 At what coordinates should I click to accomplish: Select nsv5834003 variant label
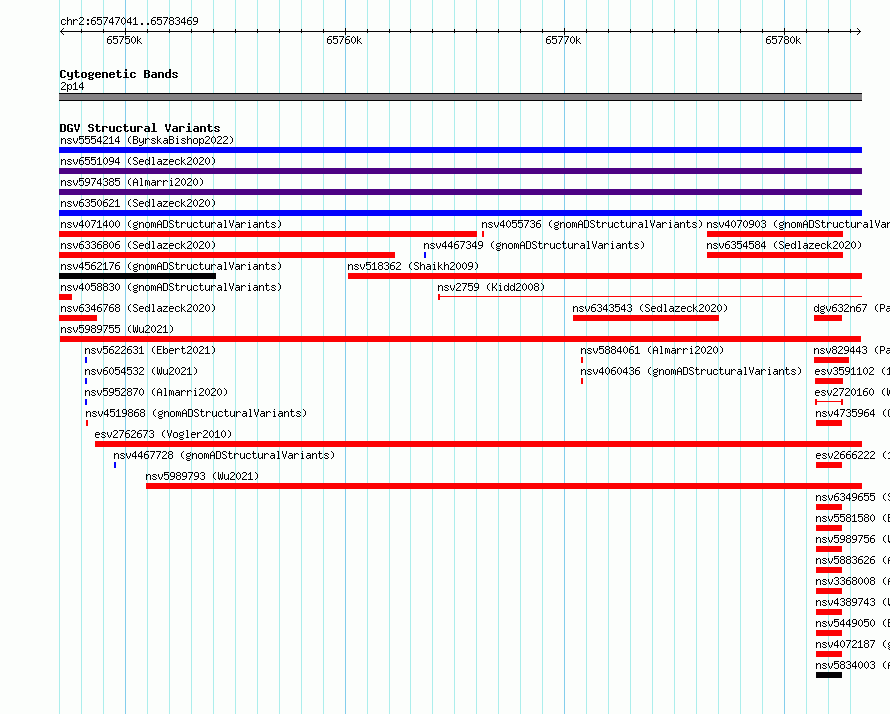(853, 665)
